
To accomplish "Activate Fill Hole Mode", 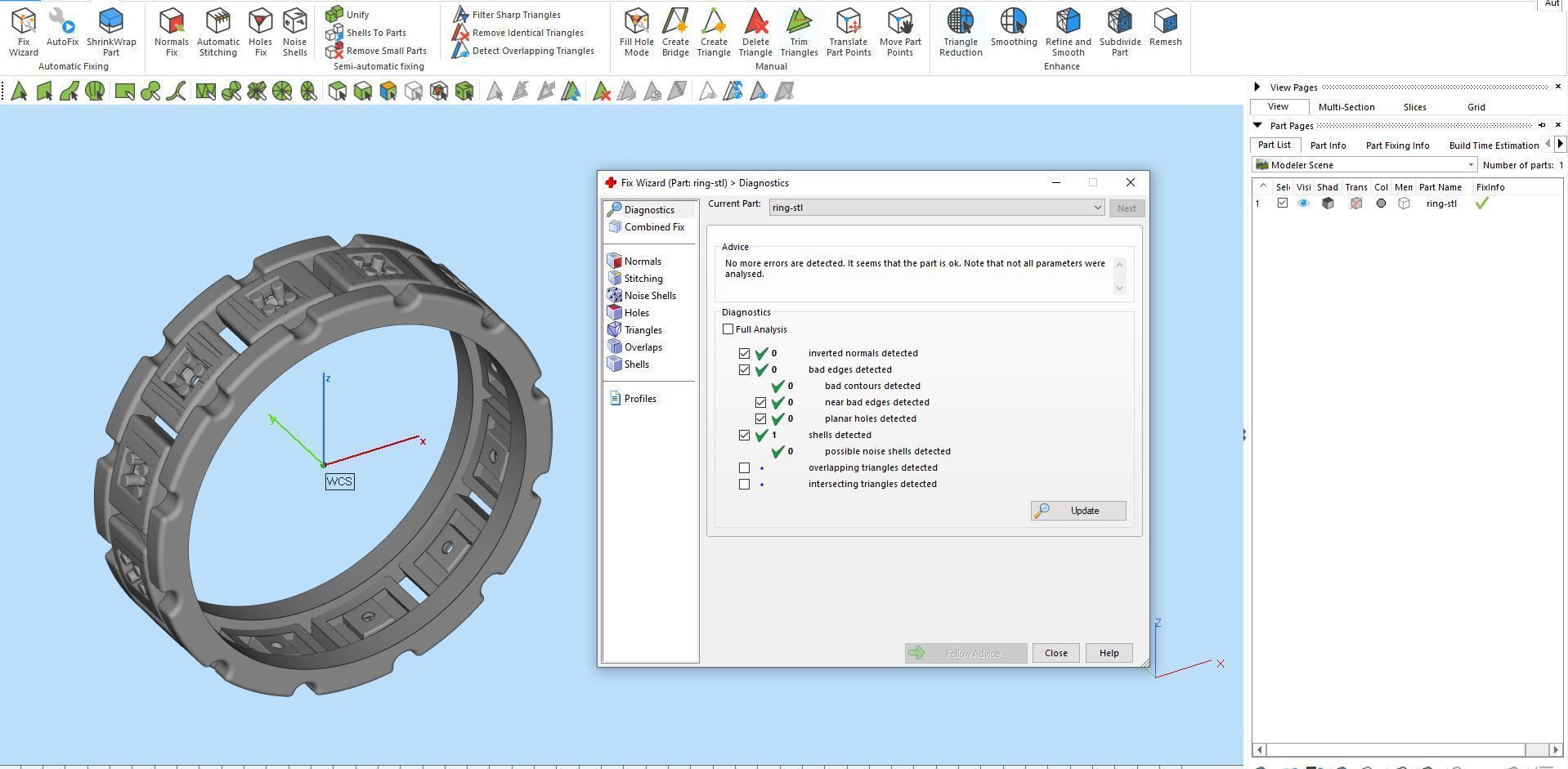I will pos(636,32).
